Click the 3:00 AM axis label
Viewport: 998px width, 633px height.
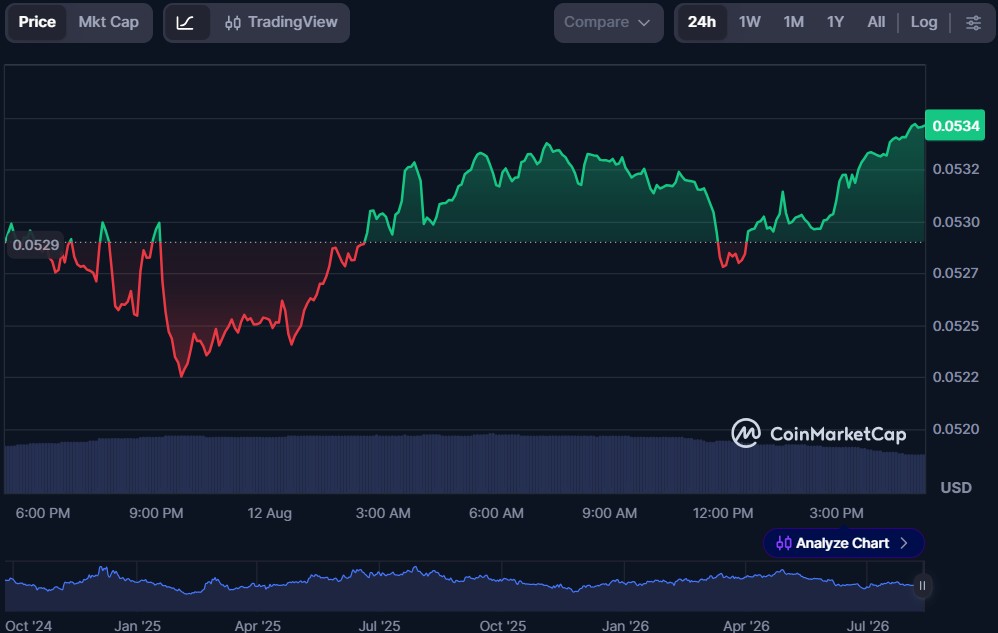coord(383,513)
